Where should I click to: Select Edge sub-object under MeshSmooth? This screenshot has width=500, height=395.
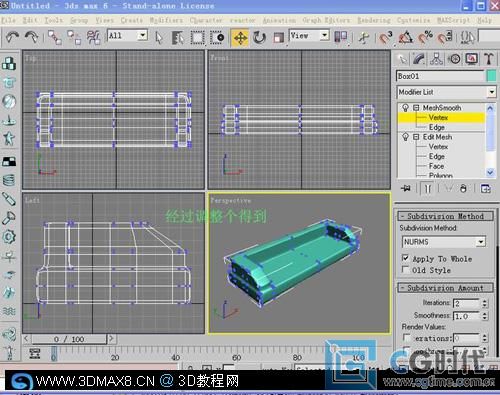[x=437, y=127]
